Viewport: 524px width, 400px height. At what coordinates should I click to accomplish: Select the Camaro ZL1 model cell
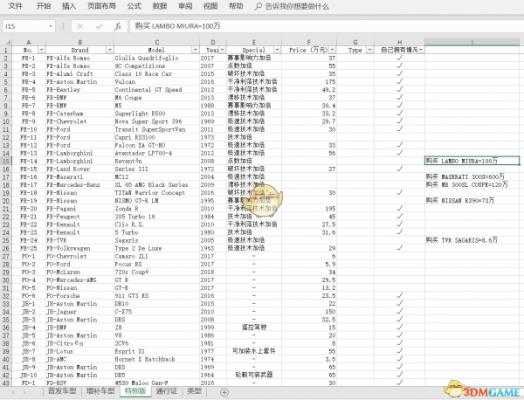click(157, 256)
